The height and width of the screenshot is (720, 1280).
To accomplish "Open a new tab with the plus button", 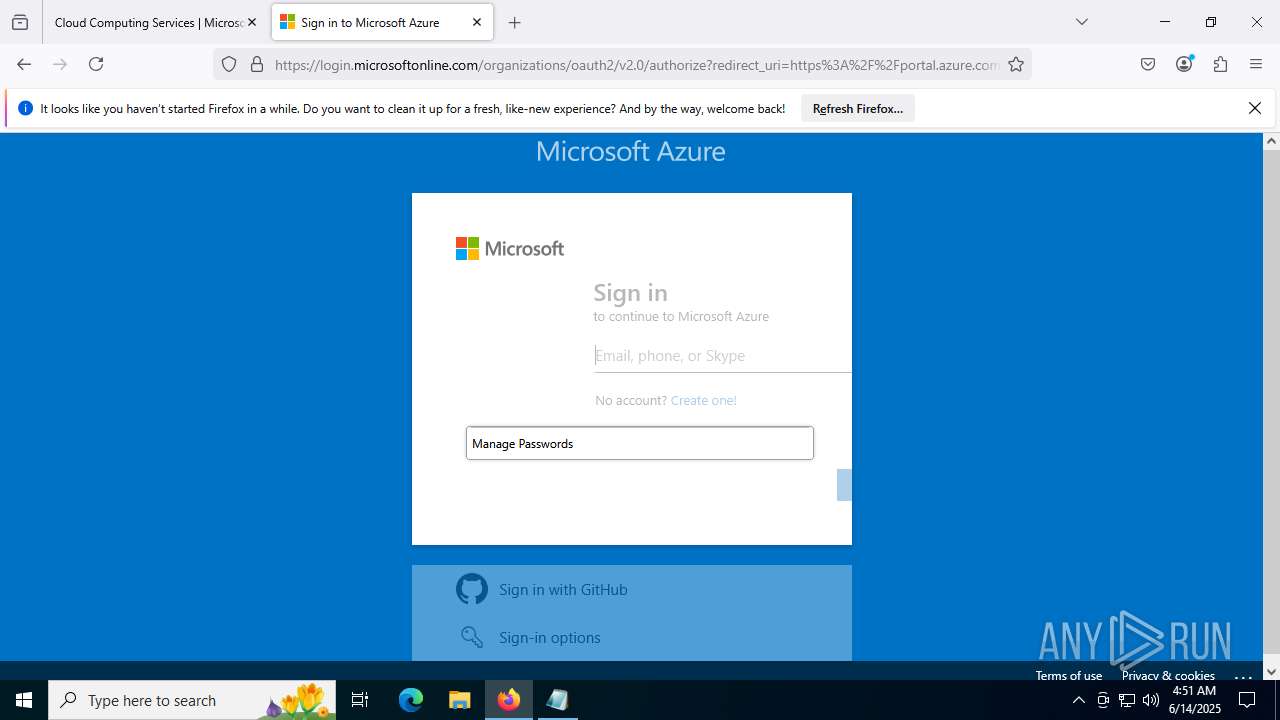I will (x=514, y=22).
